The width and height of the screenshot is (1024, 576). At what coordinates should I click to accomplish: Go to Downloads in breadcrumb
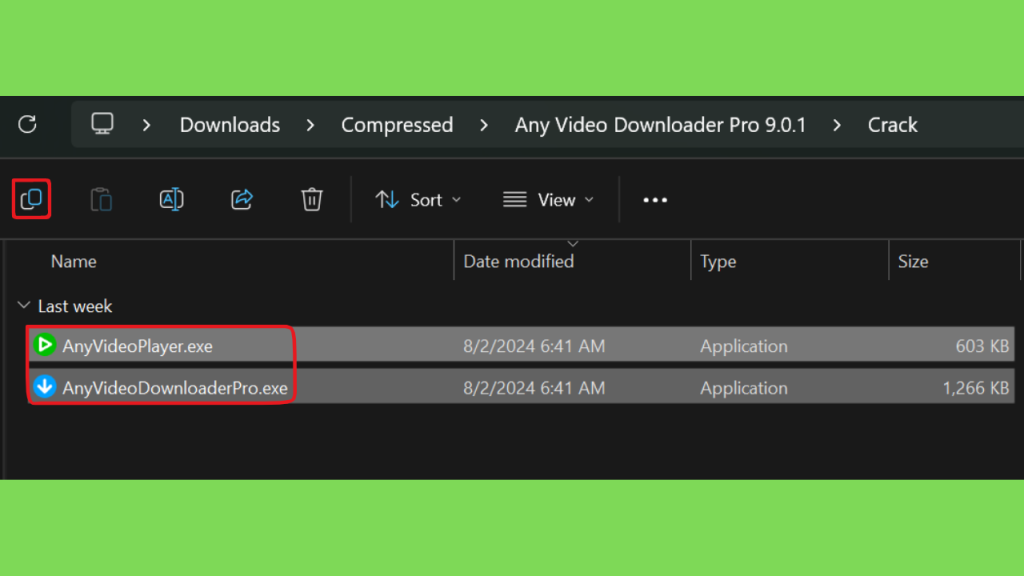coord(230,125)
